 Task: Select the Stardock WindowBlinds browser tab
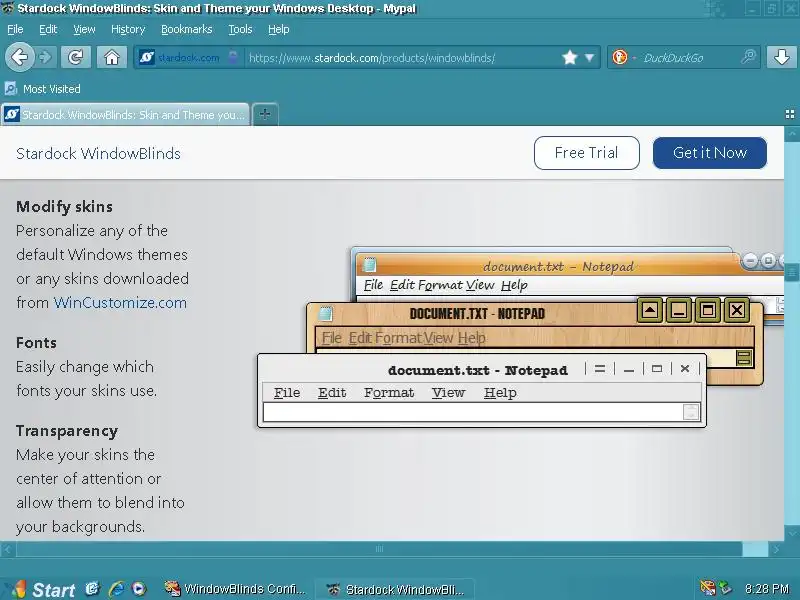[x=126, y=114]
